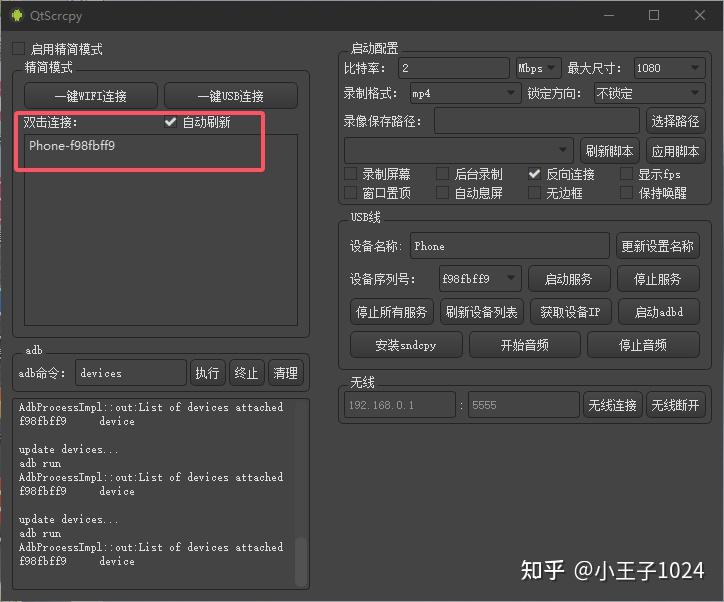The width and height of the screenshot is (724, 602).
Task: Click the 清理 log button
Action: tap(285, 373)
